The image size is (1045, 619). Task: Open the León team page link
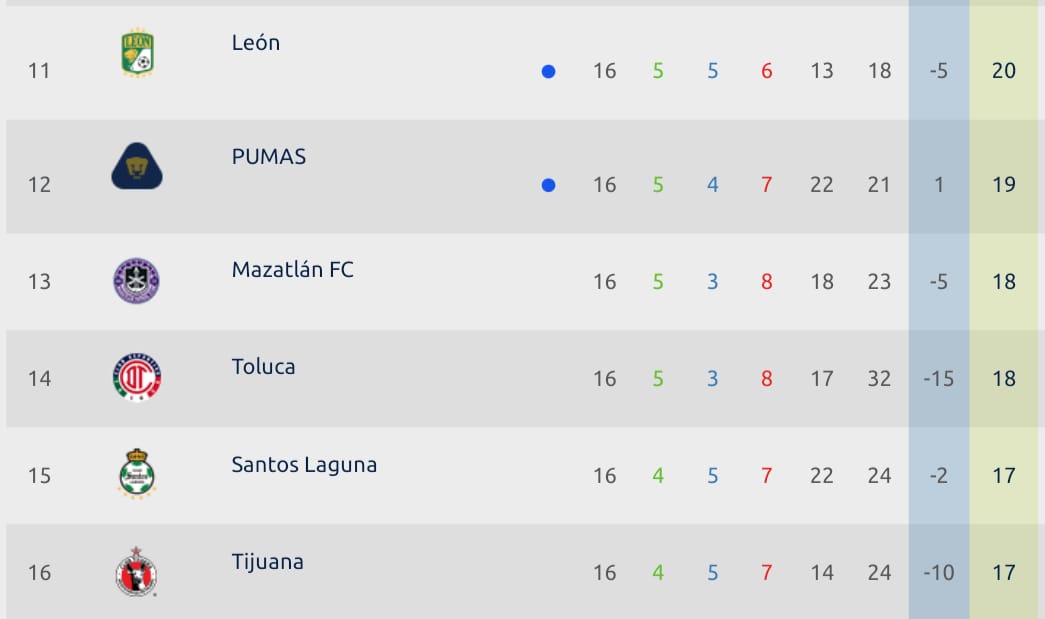[x=256, y=43]
